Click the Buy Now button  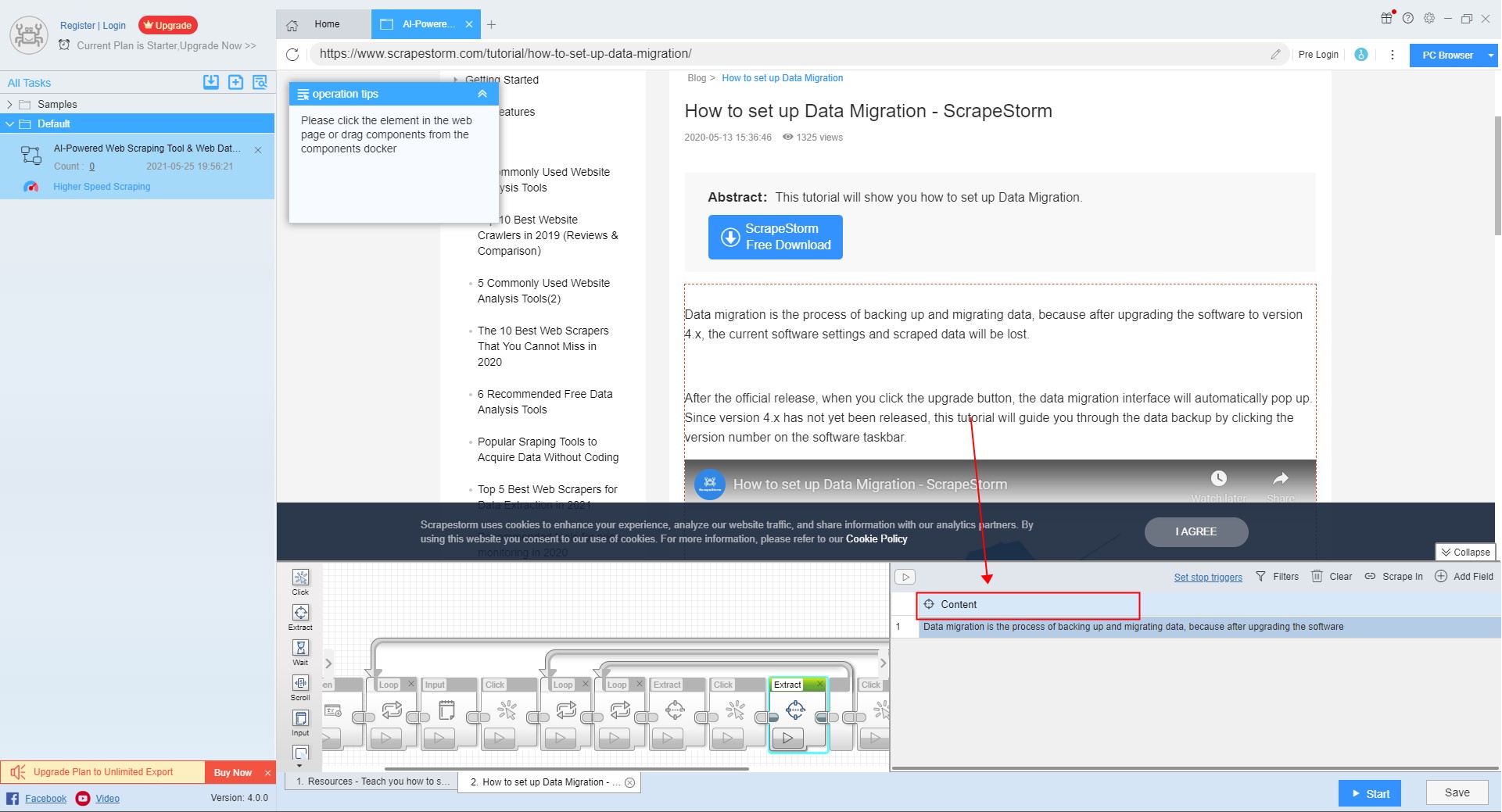pos(233,772)
